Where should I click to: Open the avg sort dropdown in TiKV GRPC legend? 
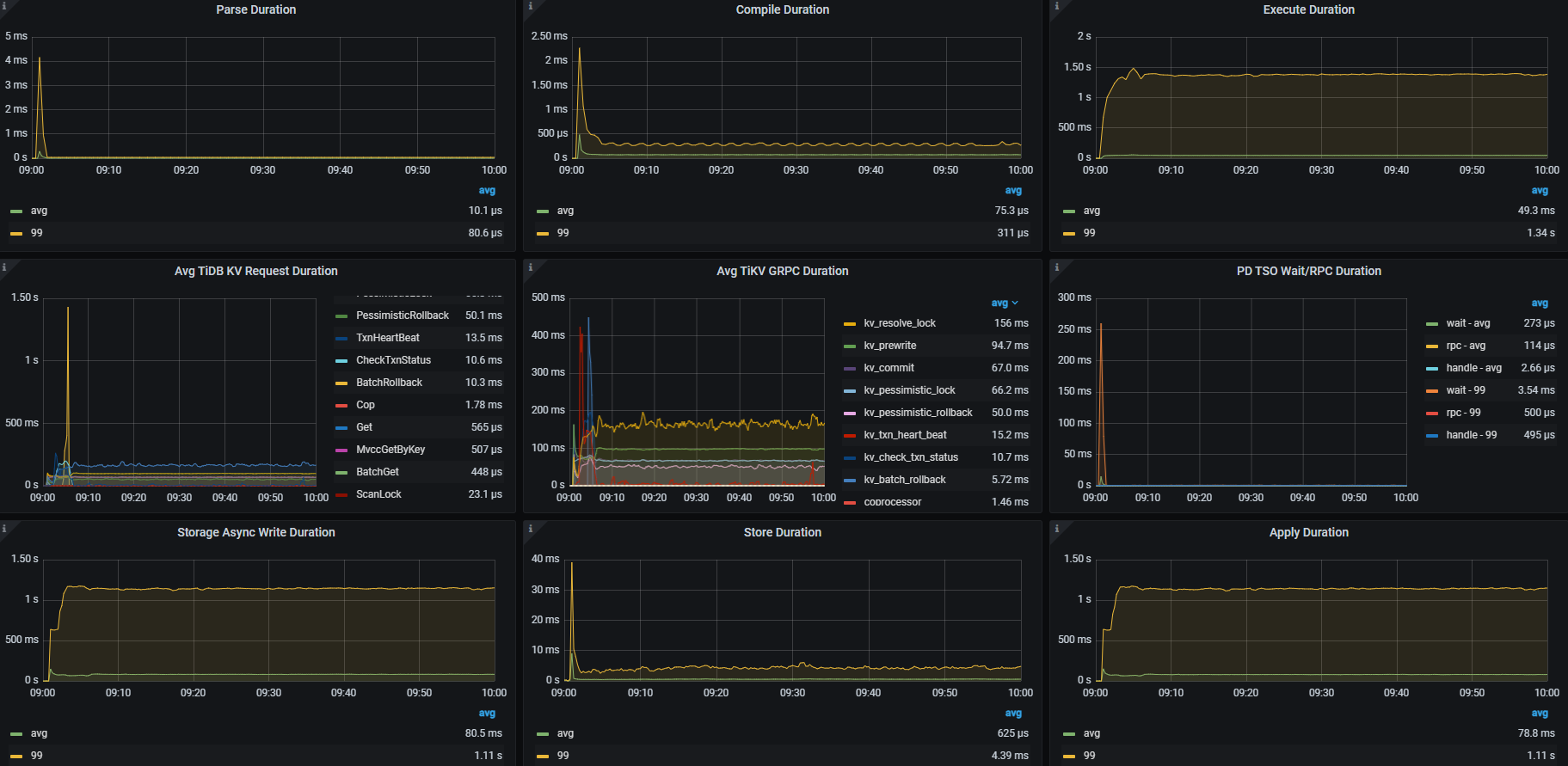pyautogui.click(x=1004, y=303)
